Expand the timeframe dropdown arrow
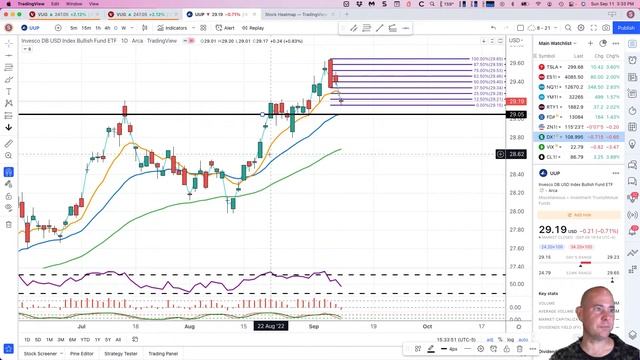The width and height of the screenshot is (640, 360). click(x=132, y=28)
